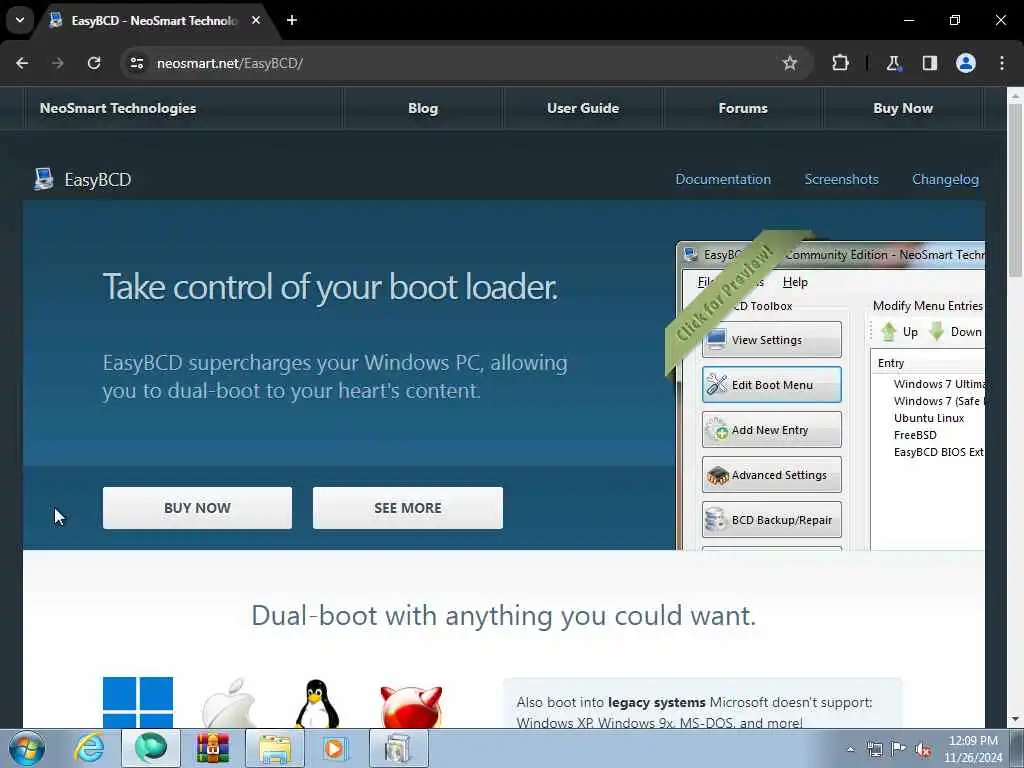Screen dimensions: 1024x768
Task: Toggle the browser side panel
Action: [929, 63]
